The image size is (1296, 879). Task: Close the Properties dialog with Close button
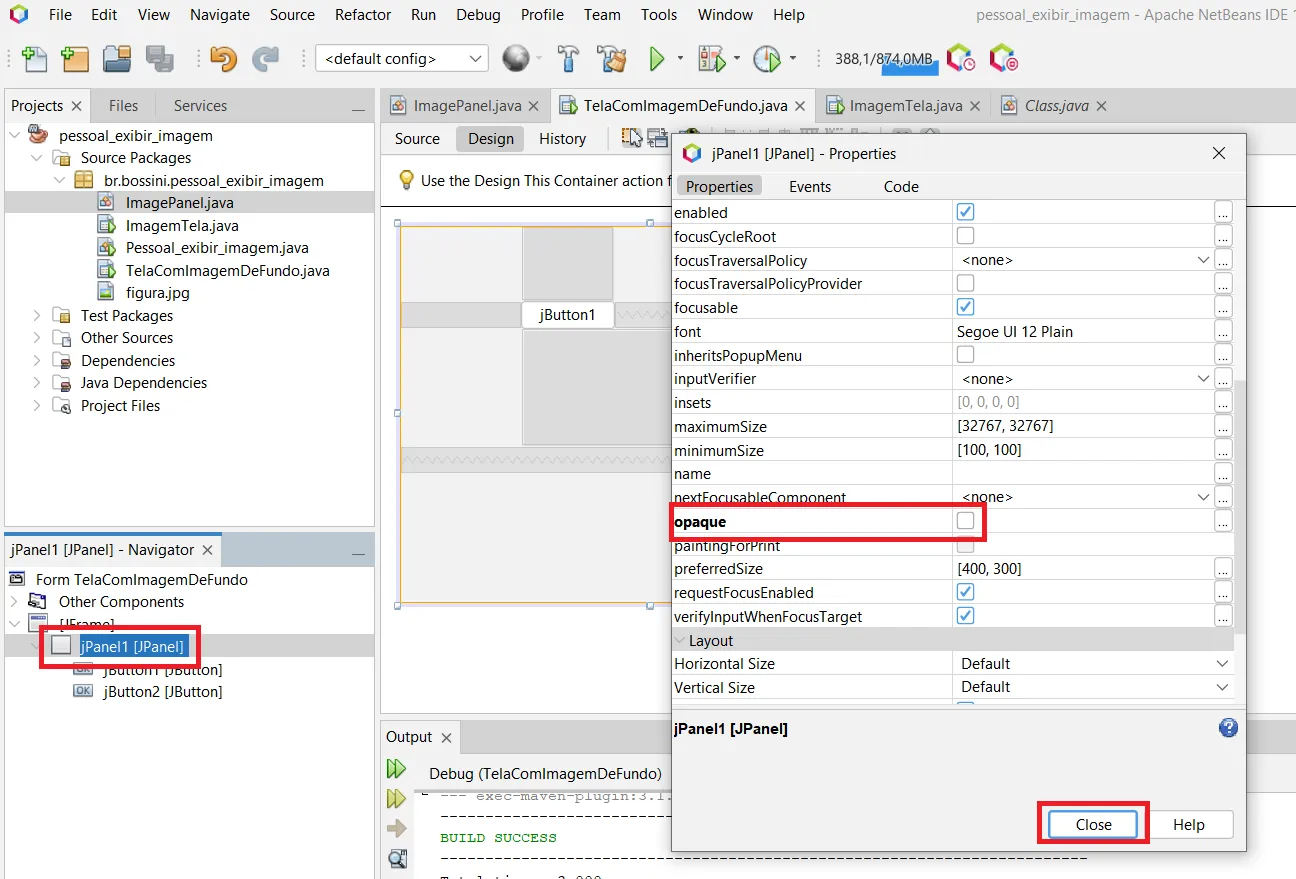(x=1093, y=825)
